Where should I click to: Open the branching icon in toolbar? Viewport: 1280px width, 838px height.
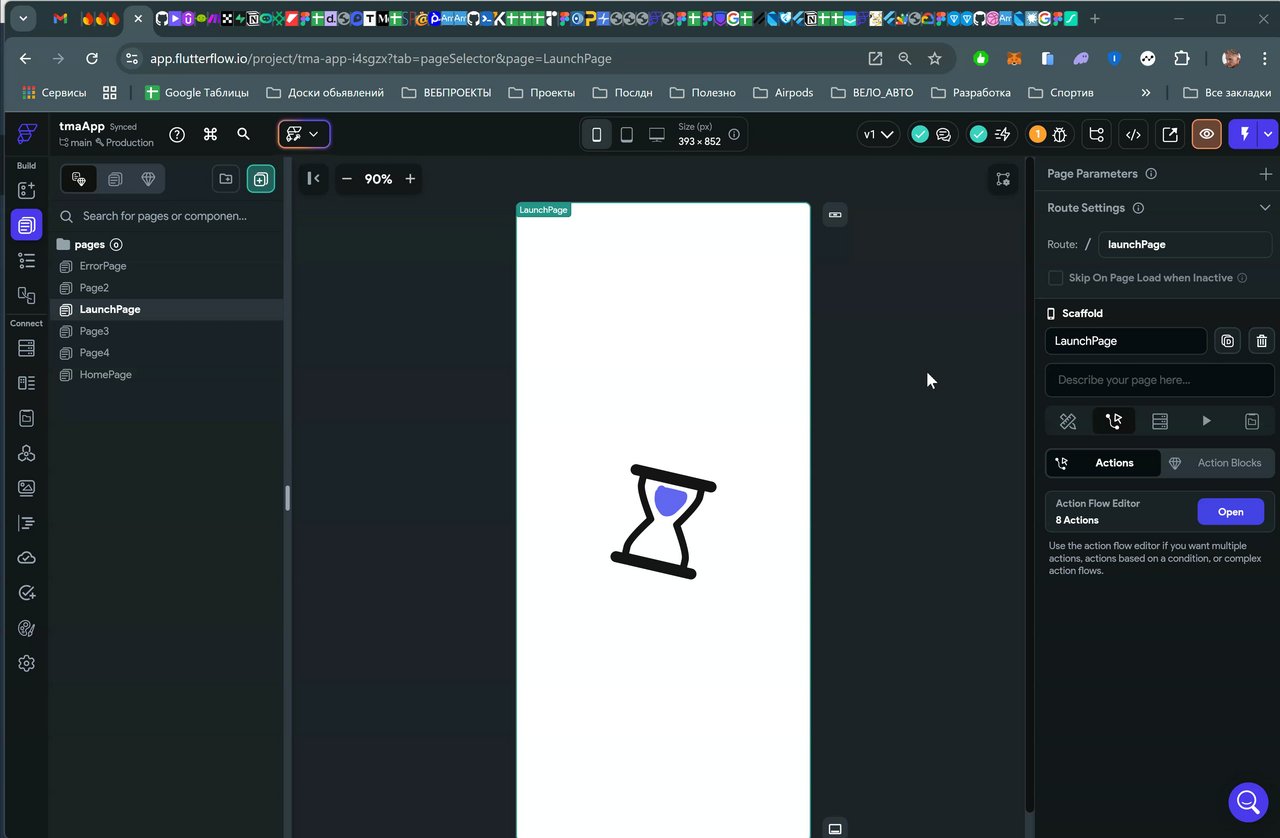(x=1097, y=134)
